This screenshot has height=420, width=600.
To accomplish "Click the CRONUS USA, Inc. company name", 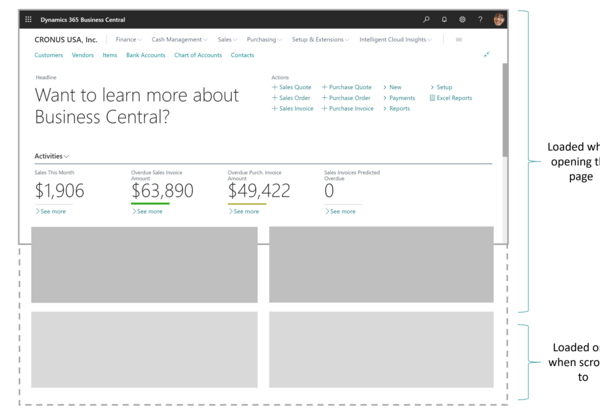I will tap(66, 40).
